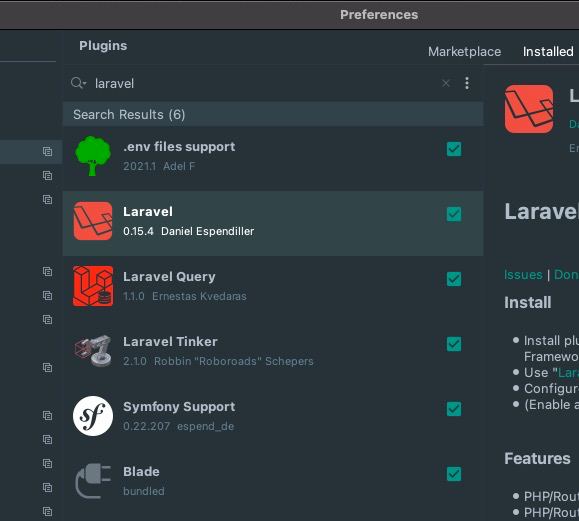Screen dimensions: 579x521
Task: Click the .env files support tree icon
Action: coord(93,156)
